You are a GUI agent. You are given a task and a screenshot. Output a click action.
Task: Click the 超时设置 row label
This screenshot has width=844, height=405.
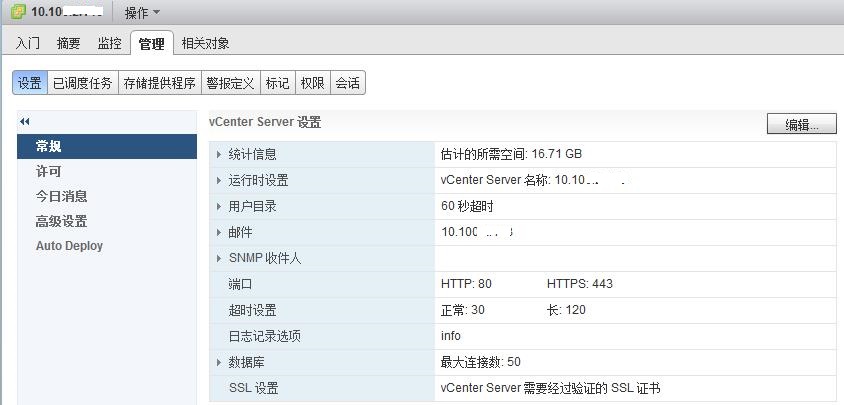point(252,310)
